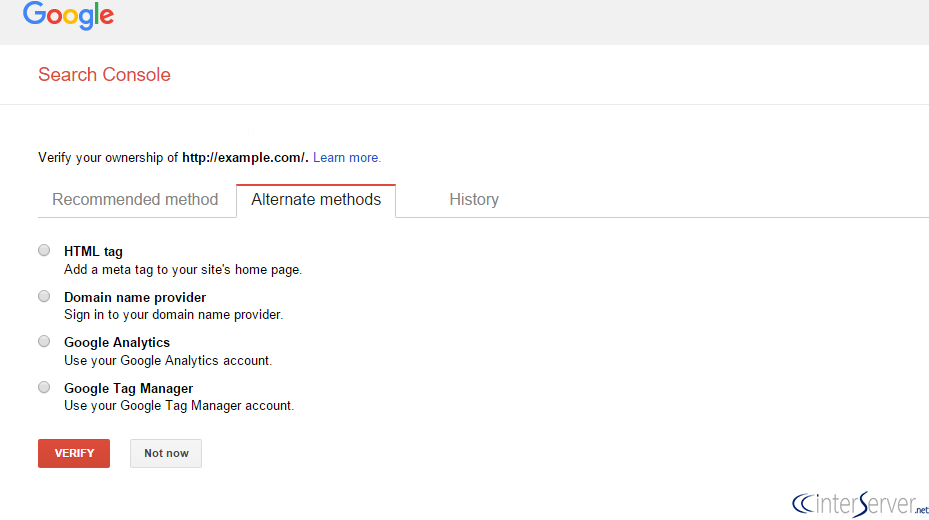Click 'Add a meta tag to your site's home page.'
This screenshot has height=520, width=929.
click(x=183, y=270)
